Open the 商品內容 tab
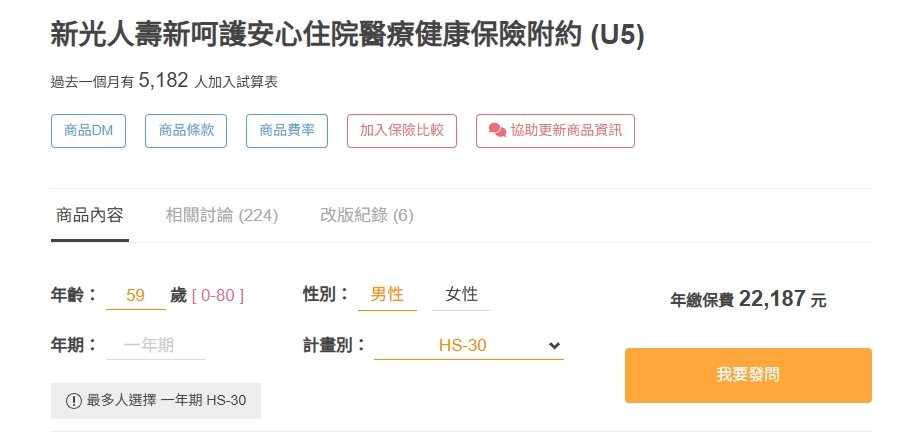Viewport: 898px width, 436px height. pyautogui.click(x=90, y=215)
